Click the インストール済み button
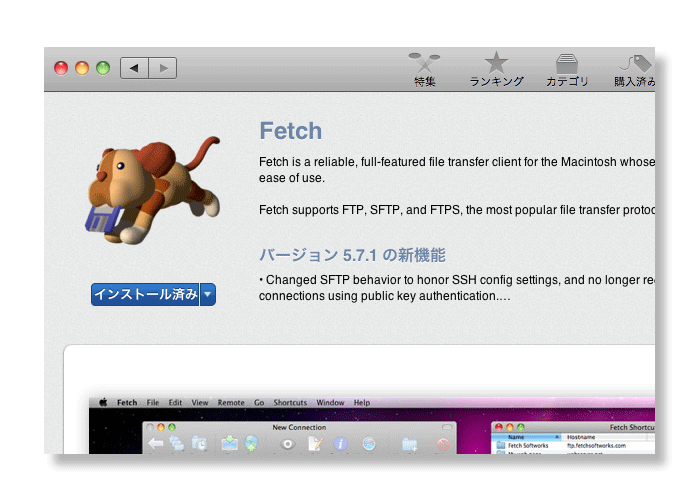Screen dimensions: 700x500 [x=145, y=295]
